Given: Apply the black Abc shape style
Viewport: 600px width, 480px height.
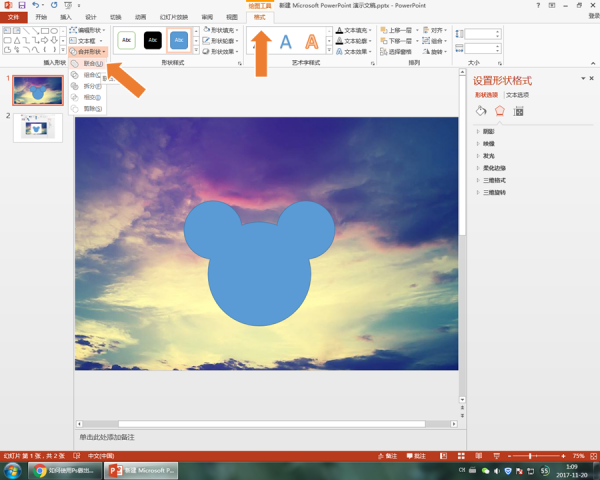Looking at the screenshot, I should coord(153,40).
